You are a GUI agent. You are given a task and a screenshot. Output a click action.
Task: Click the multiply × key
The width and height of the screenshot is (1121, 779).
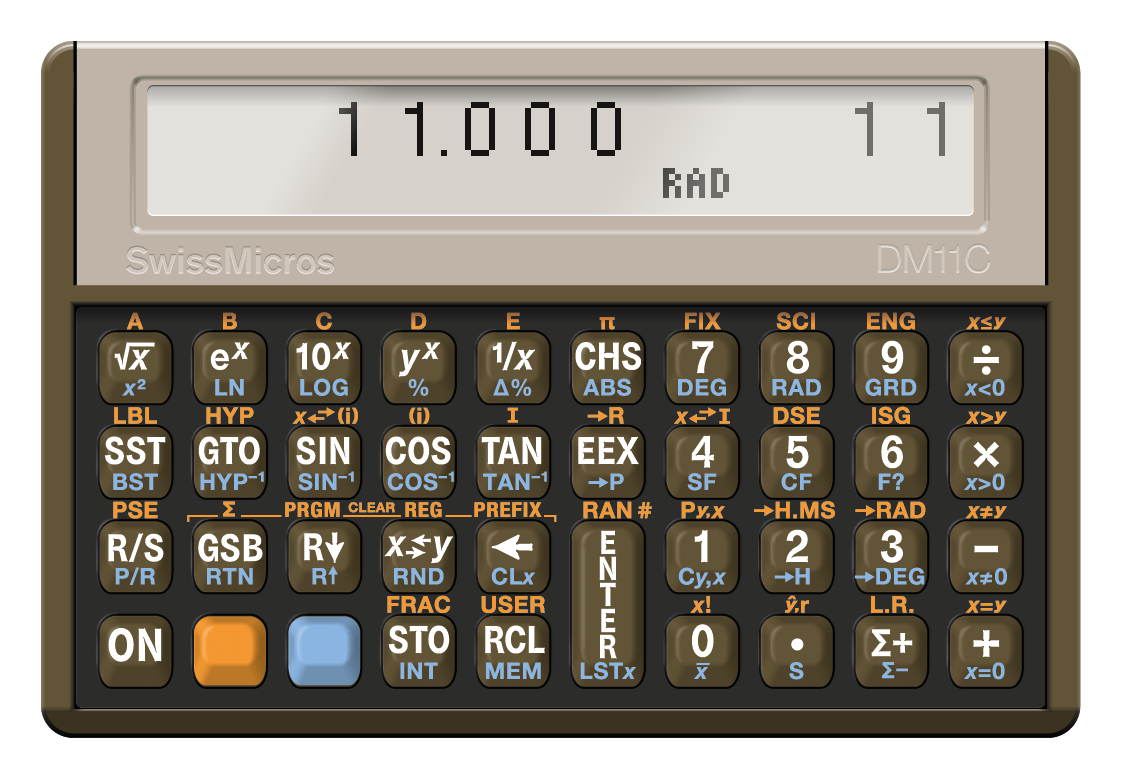tap(985, 462)
